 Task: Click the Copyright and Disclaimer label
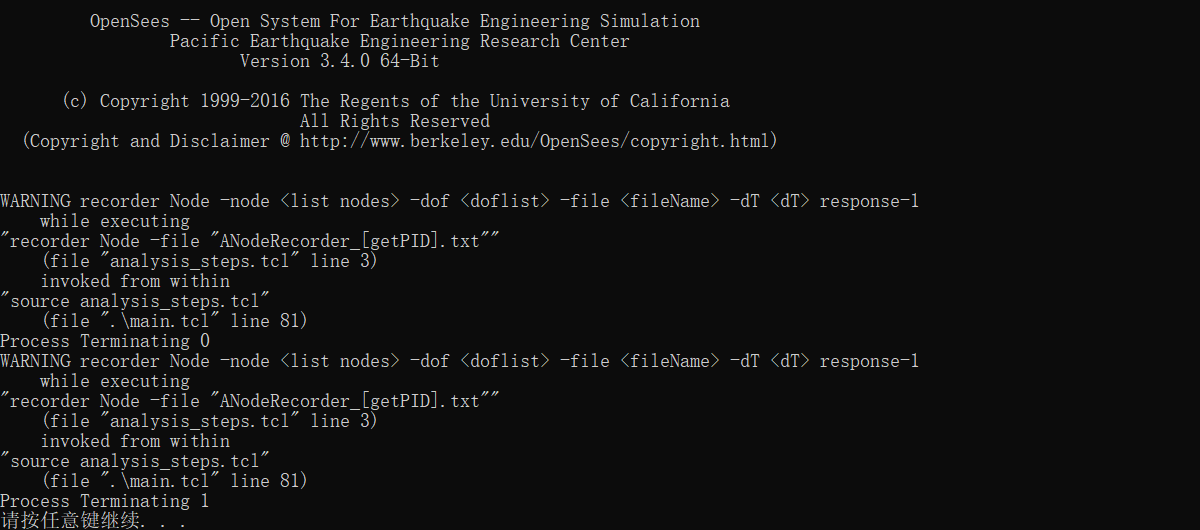[150, 141]
